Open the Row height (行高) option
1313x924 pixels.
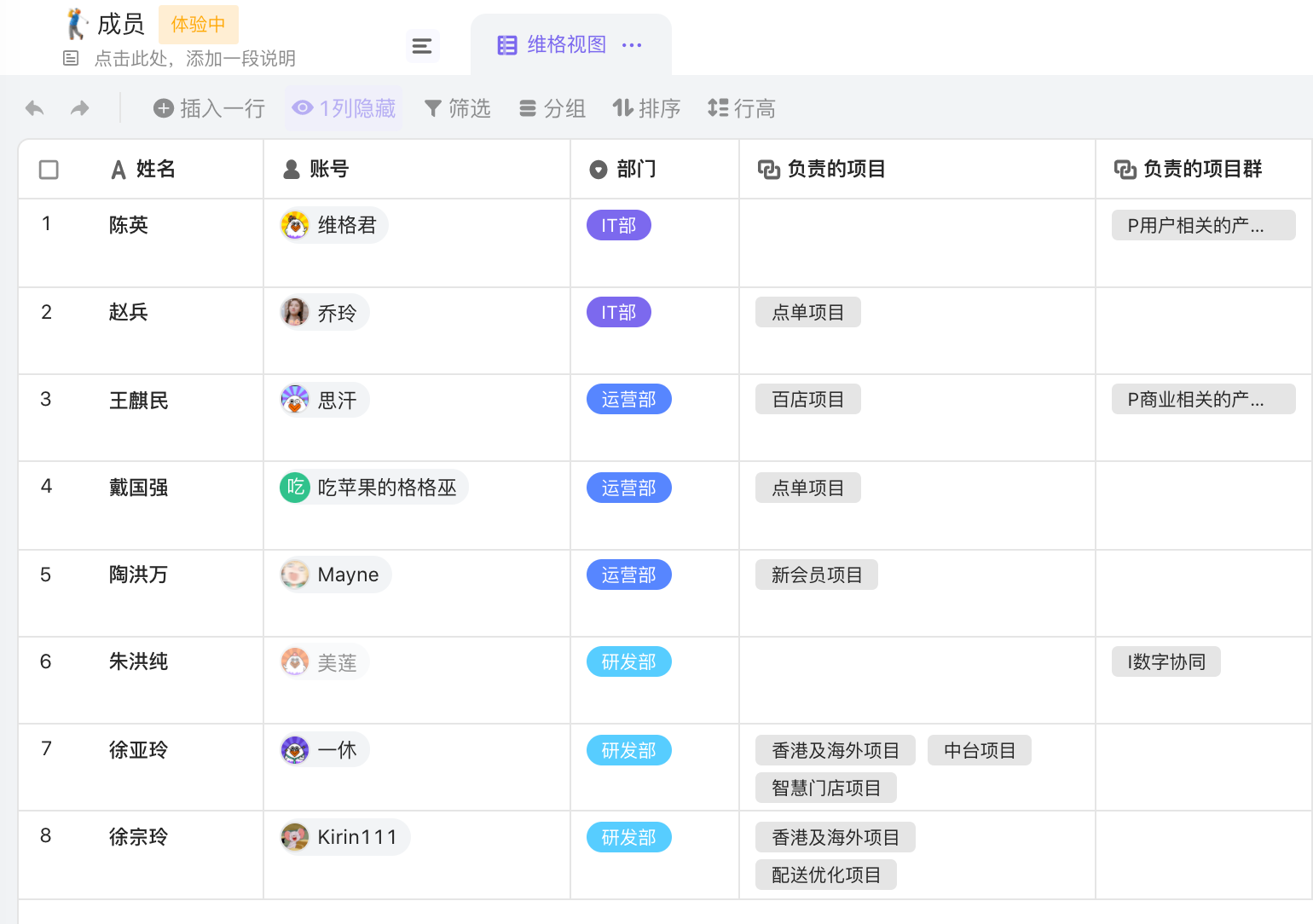(742, 108)
